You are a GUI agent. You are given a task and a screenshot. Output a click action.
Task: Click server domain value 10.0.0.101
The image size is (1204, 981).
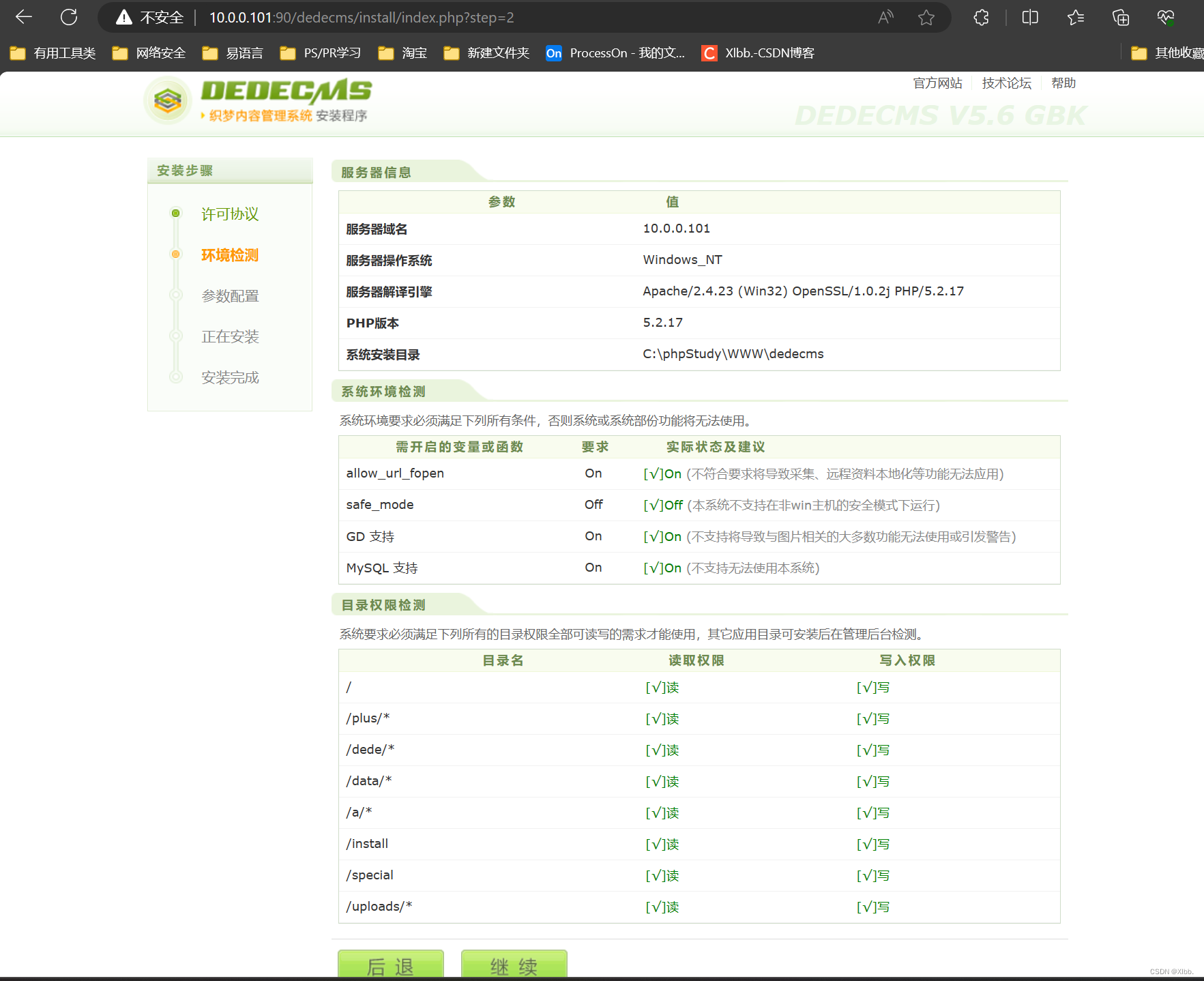677,229
